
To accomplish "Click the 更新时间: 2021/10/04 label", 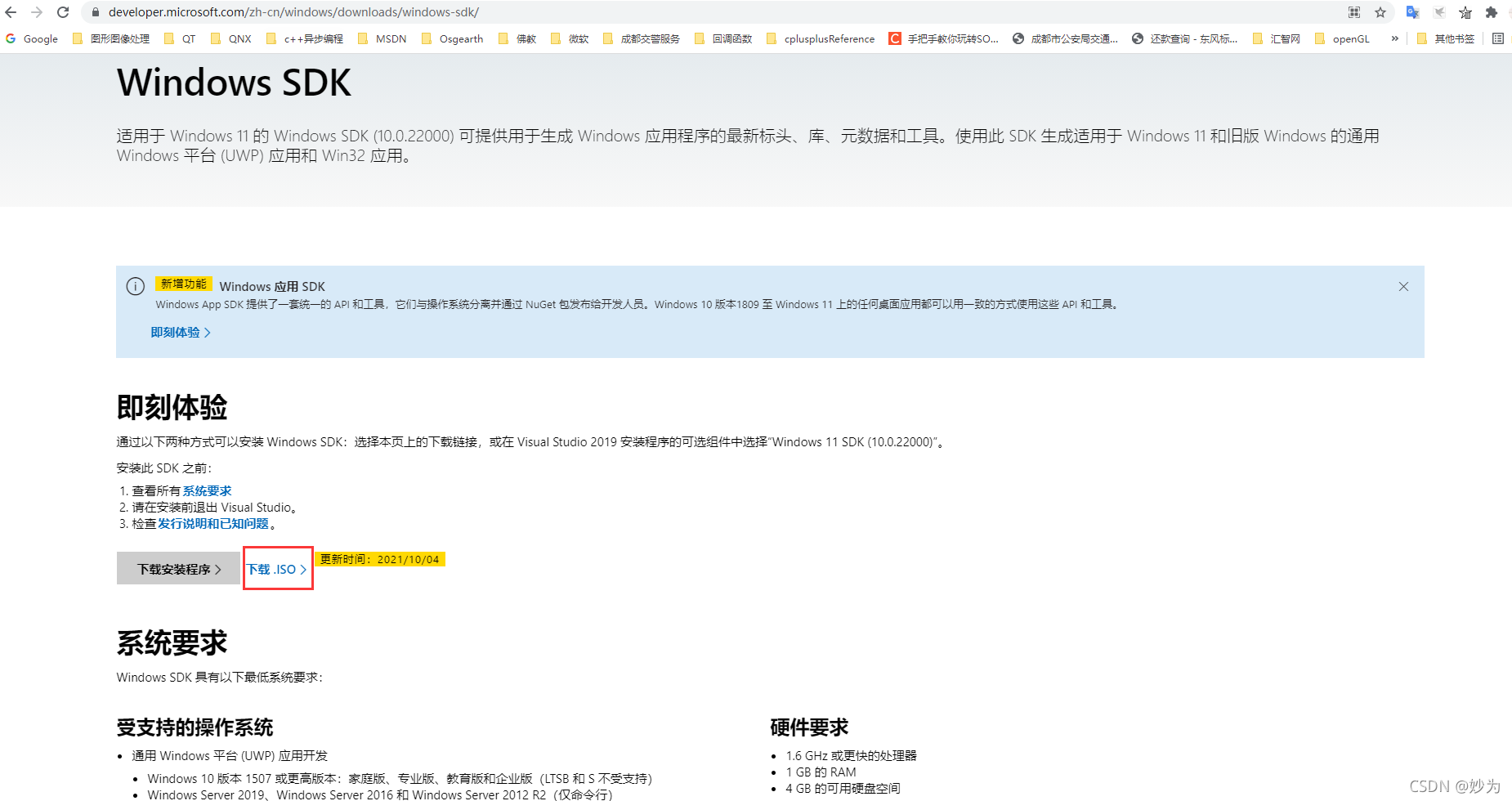I will pos(380,559).
